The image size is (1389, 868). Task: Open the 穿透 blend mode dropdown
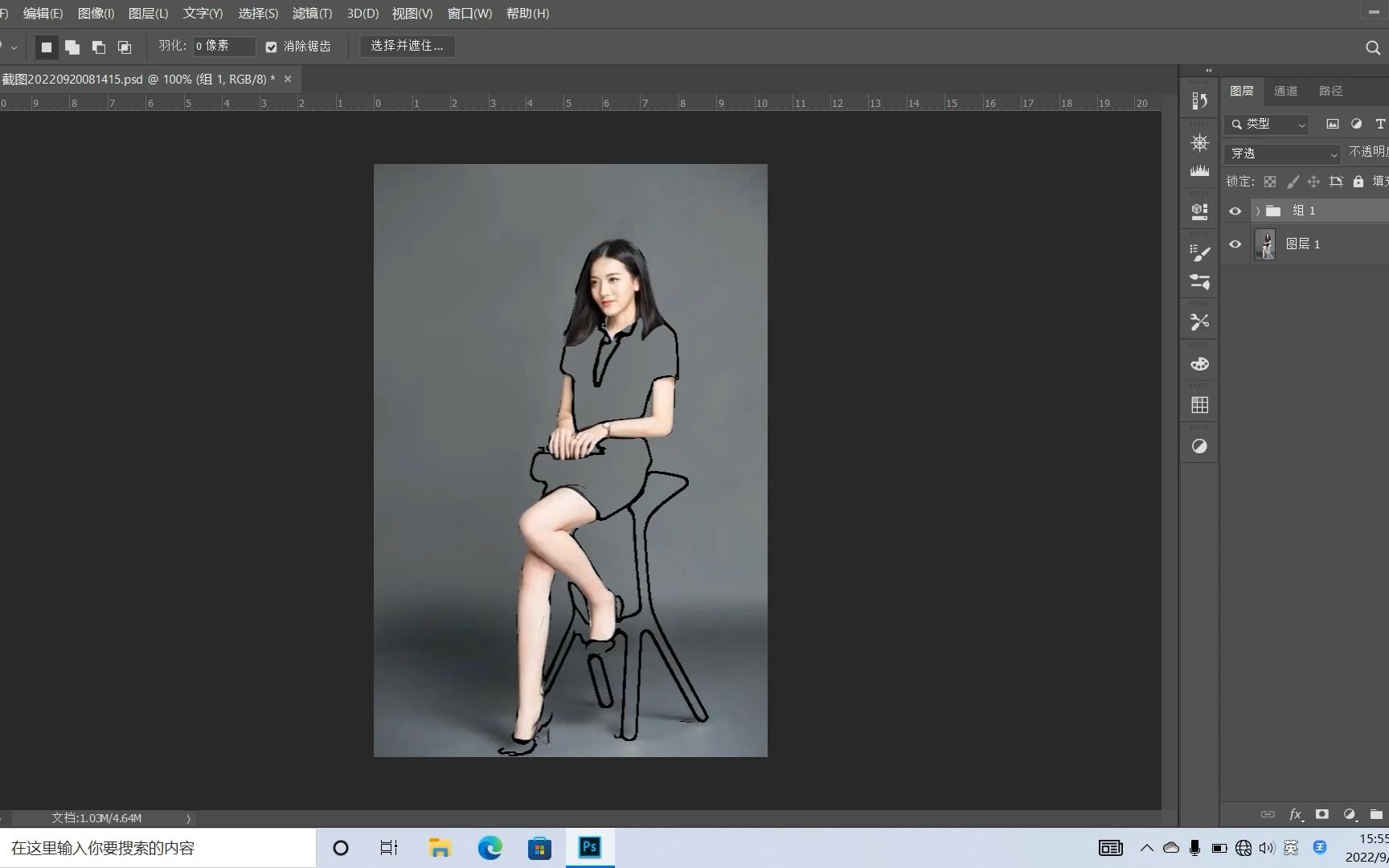(1281, 154)
